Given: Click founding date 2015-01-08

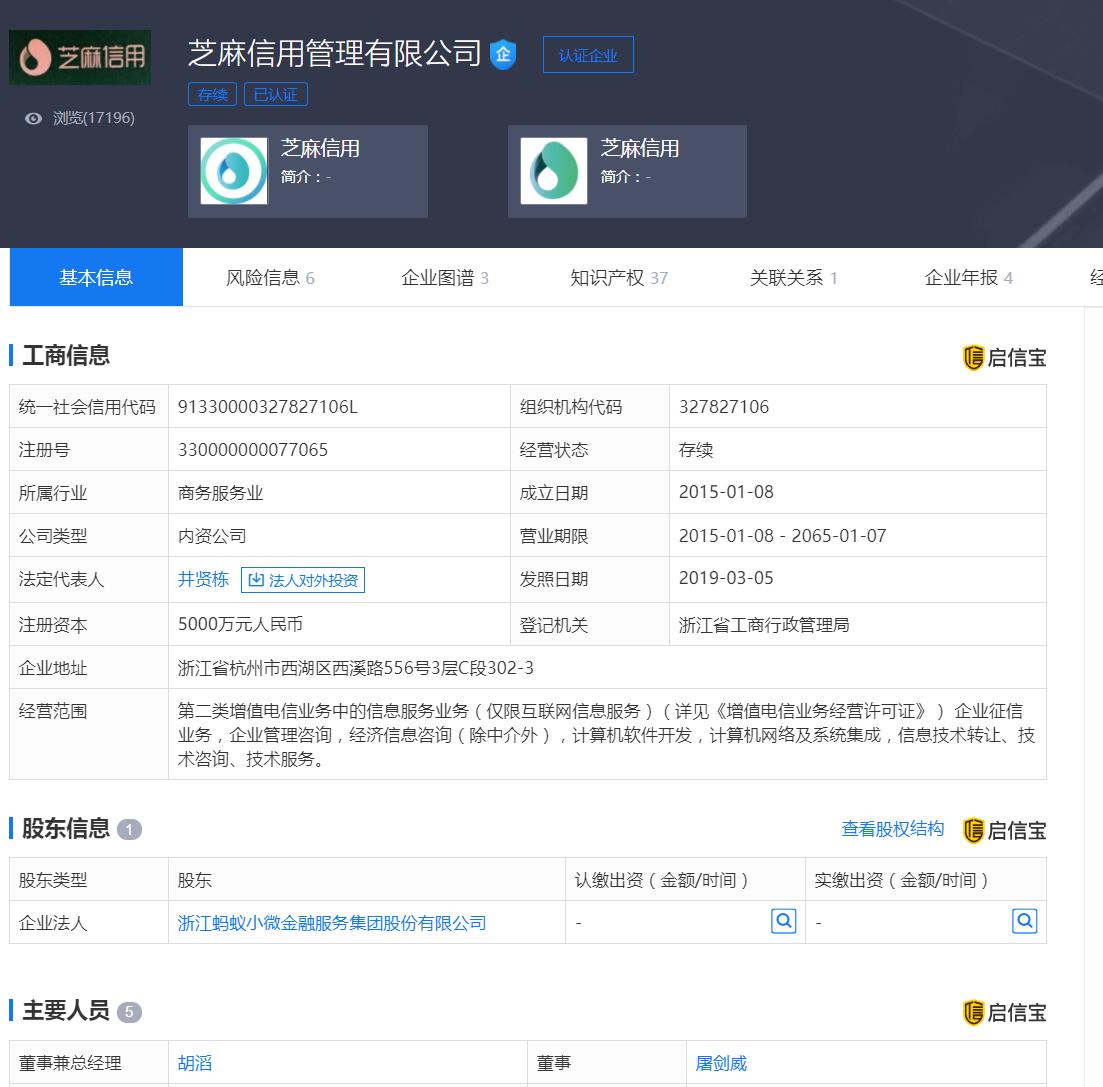Looking at the screenshot, I should tap(726, 492).
